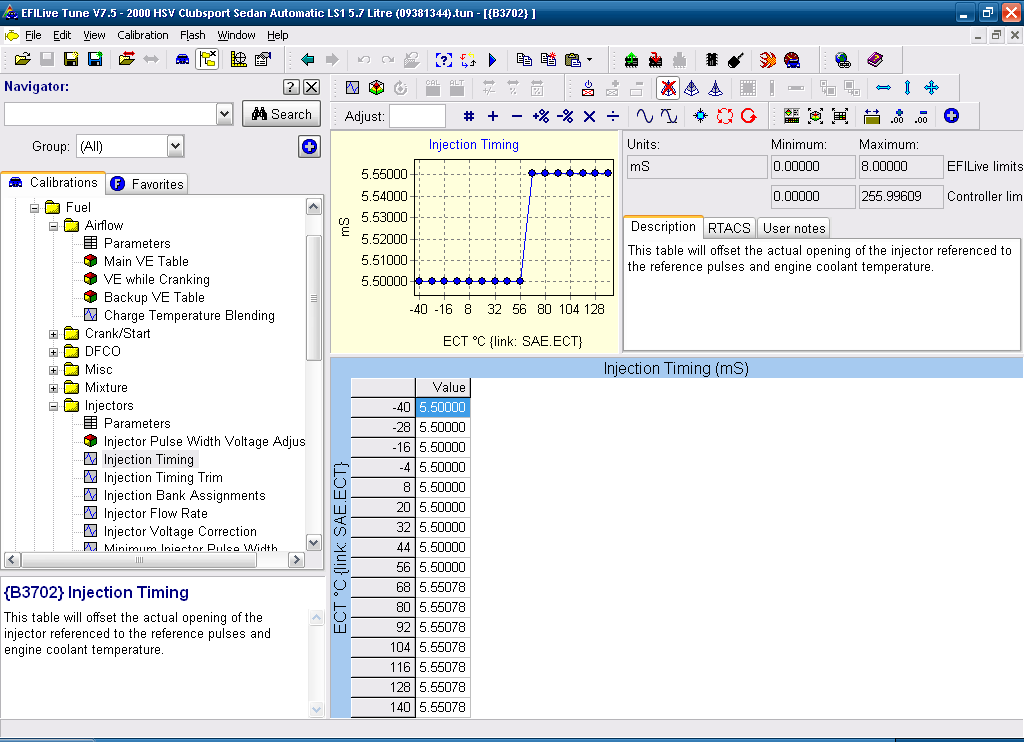Switch to the User notes tab
Image resolution: width=1024 pixels, height=742 pixels.
(794, 228)
